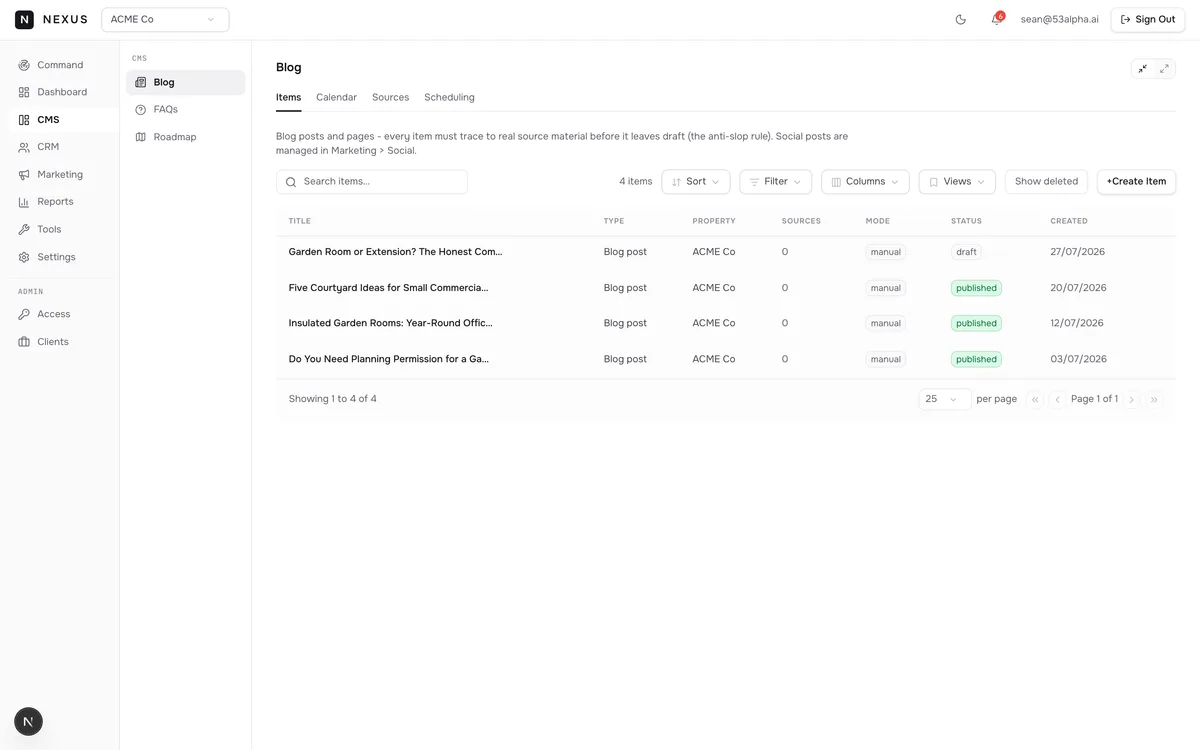Viewport: 1200px width, 750px height.
Task: Go to the first page of results
Action: point(1035,399)
